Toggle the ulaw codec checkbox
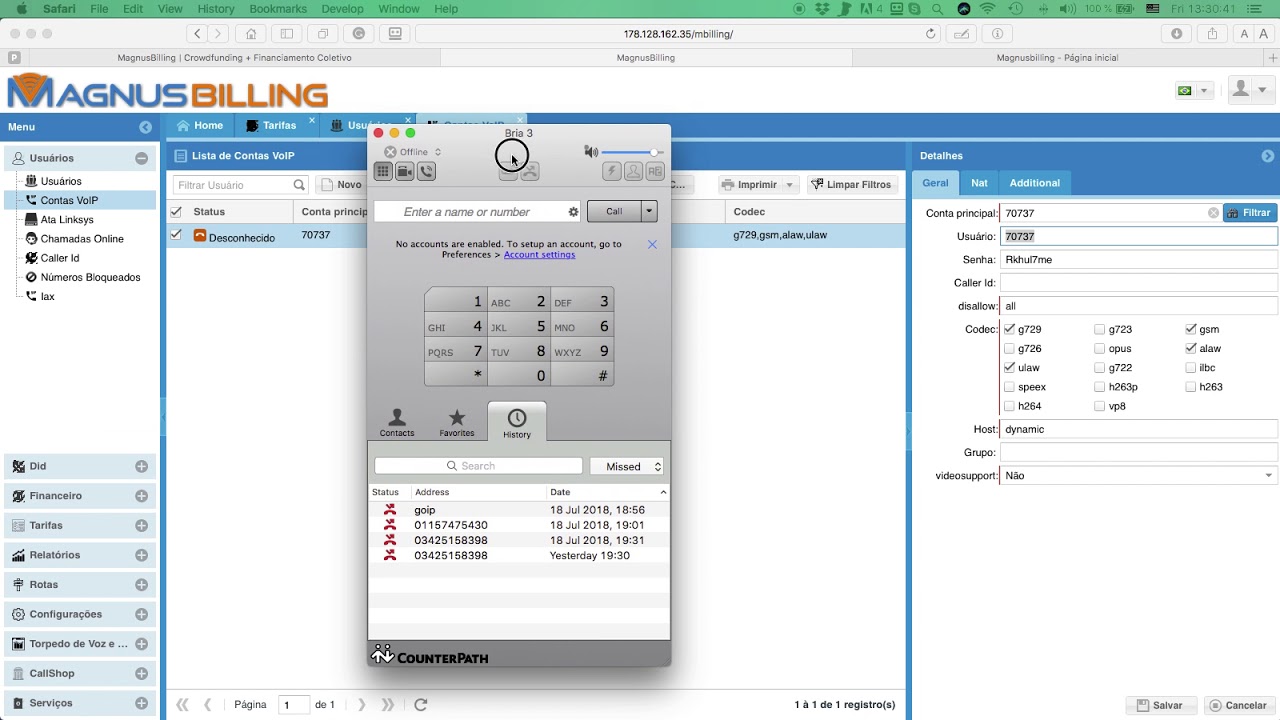The height and width of the screenshot is (720, 1280). [x=1009, y=367]
